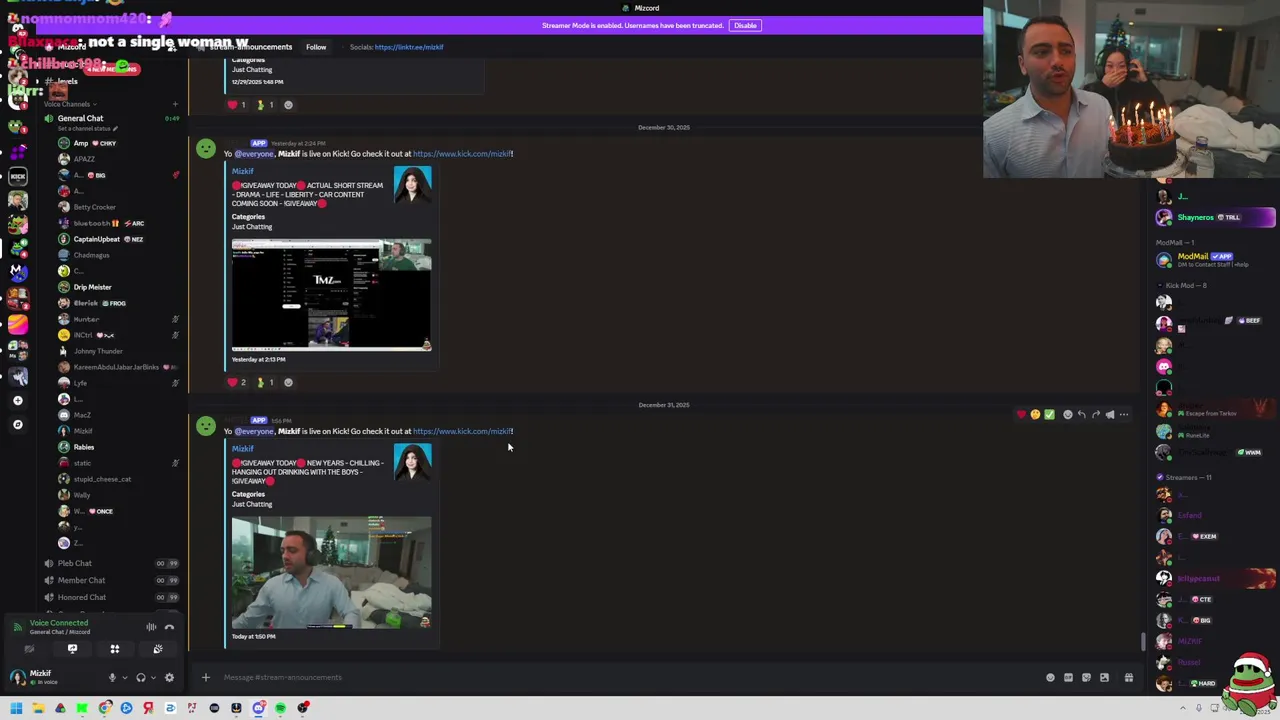Open Windows Start button
1280x720 pixels.
click(16, 708)
